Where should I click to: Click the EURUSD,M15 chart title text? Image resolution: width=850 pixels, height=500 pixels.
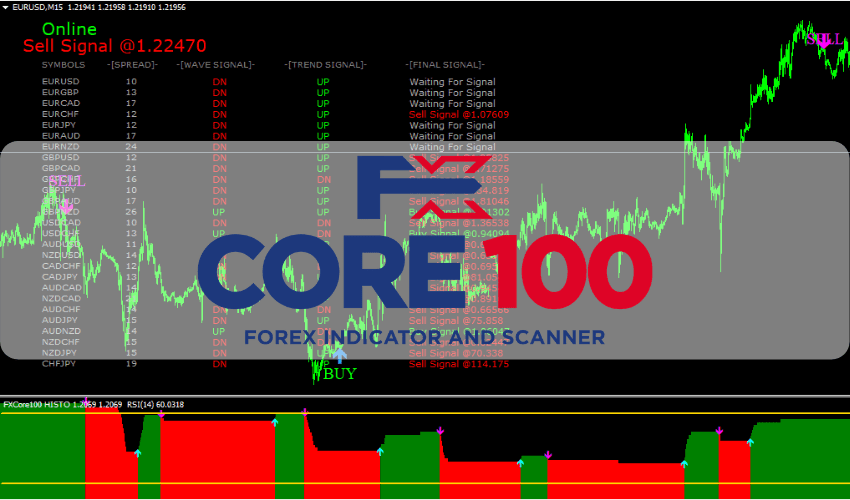[37, 8]
